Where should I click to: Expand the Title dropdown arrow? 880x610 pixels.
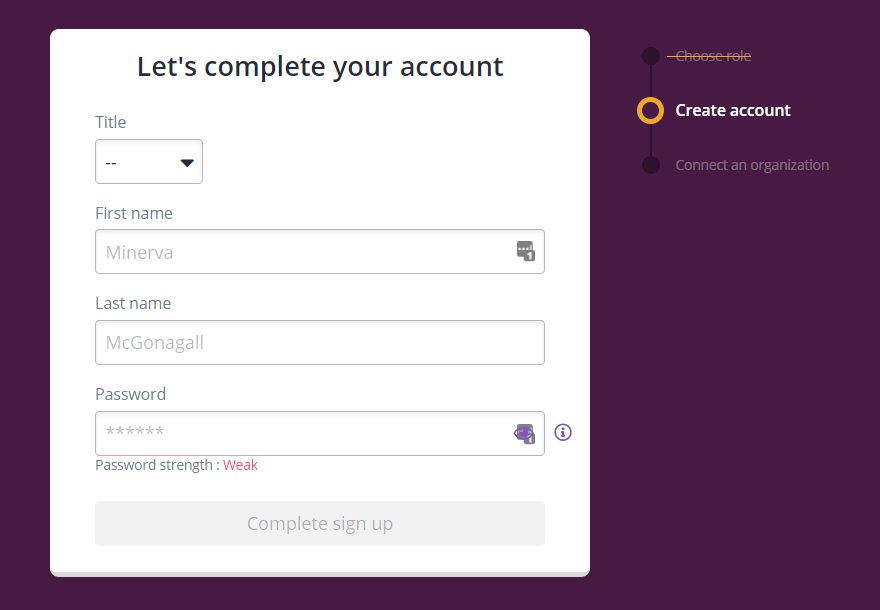[187, 163]
